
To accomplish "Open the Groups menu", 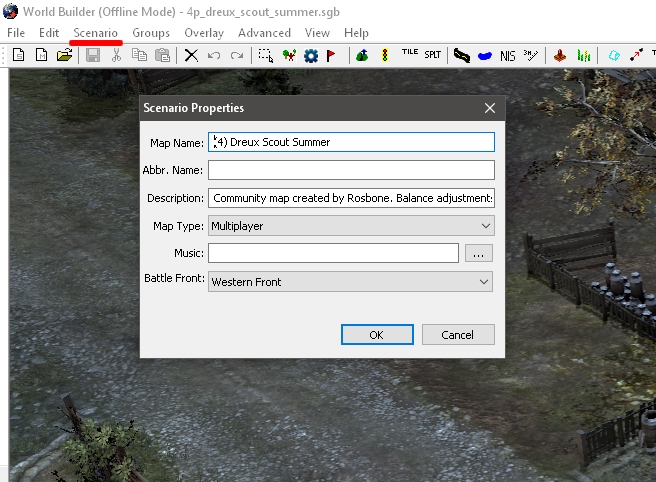I will click(x=151, y=33).
